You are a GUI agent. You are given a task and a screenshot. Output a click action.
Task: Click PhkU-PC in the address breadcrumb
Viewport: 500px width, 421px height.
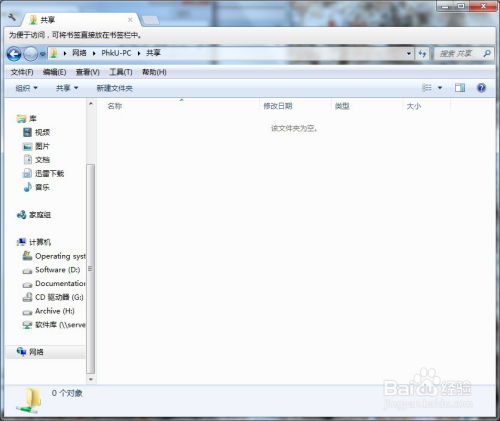tap(116, 53)
